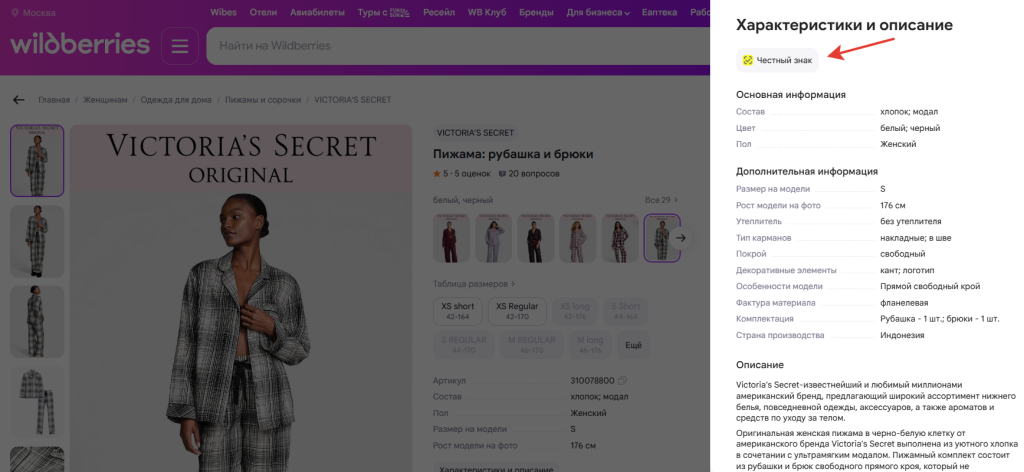Click Характеристики и описание button under specs
The height and width of the screenshot is (472, 1024).
click(x=496, y=467)
